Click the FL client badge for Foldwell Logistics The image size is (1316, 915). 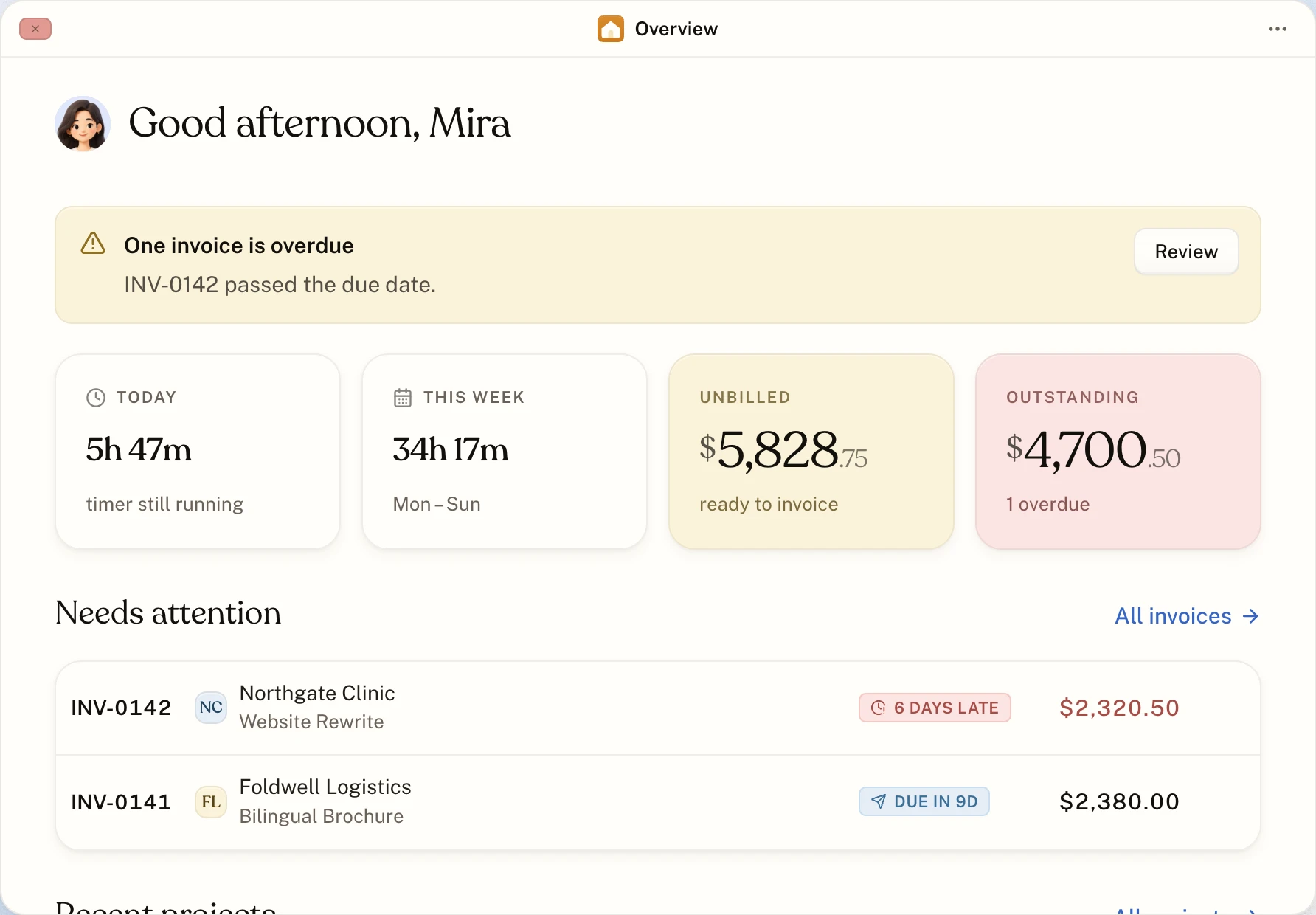click(211, 802)
